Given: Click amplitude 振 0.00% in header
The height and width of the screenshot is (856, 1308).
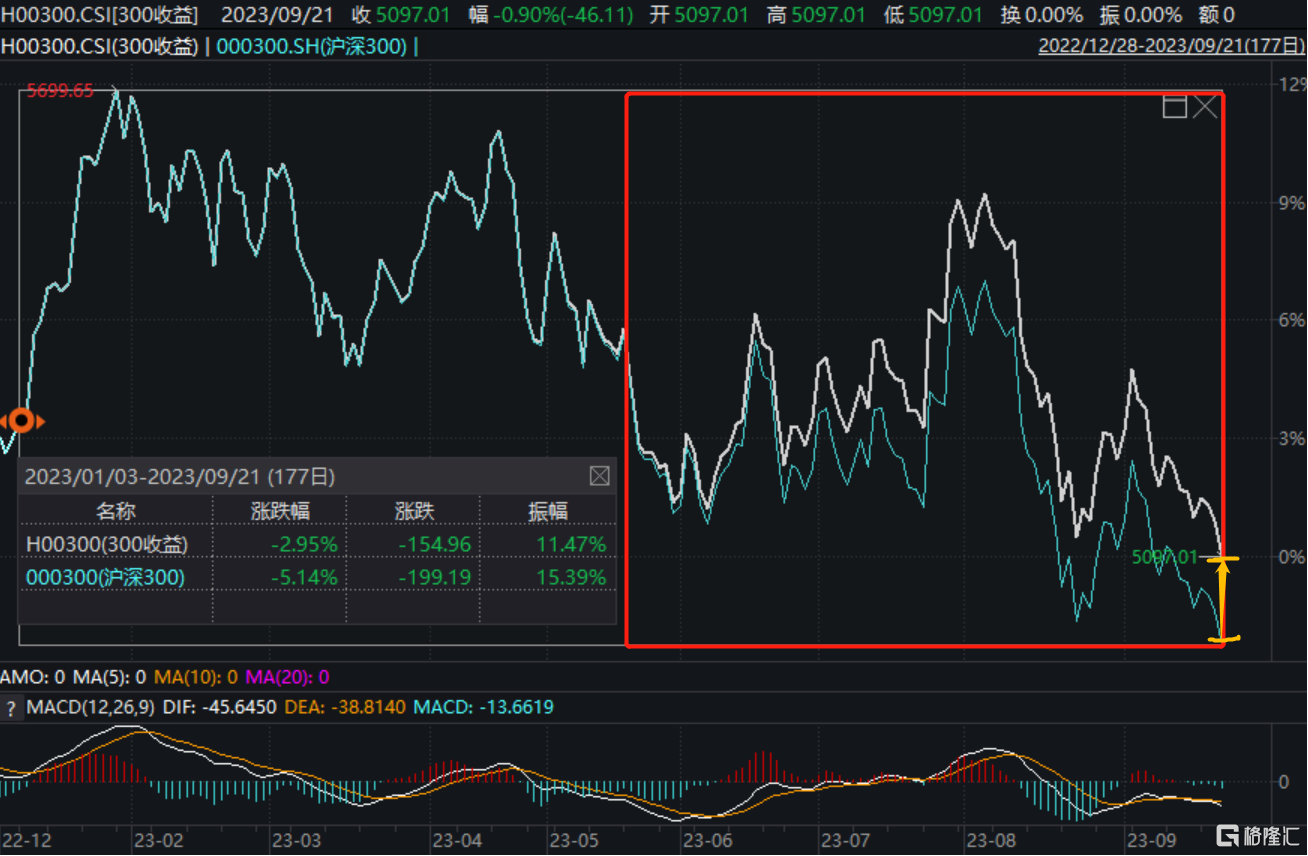Looking at the screenshot, I should (1139, 14).
